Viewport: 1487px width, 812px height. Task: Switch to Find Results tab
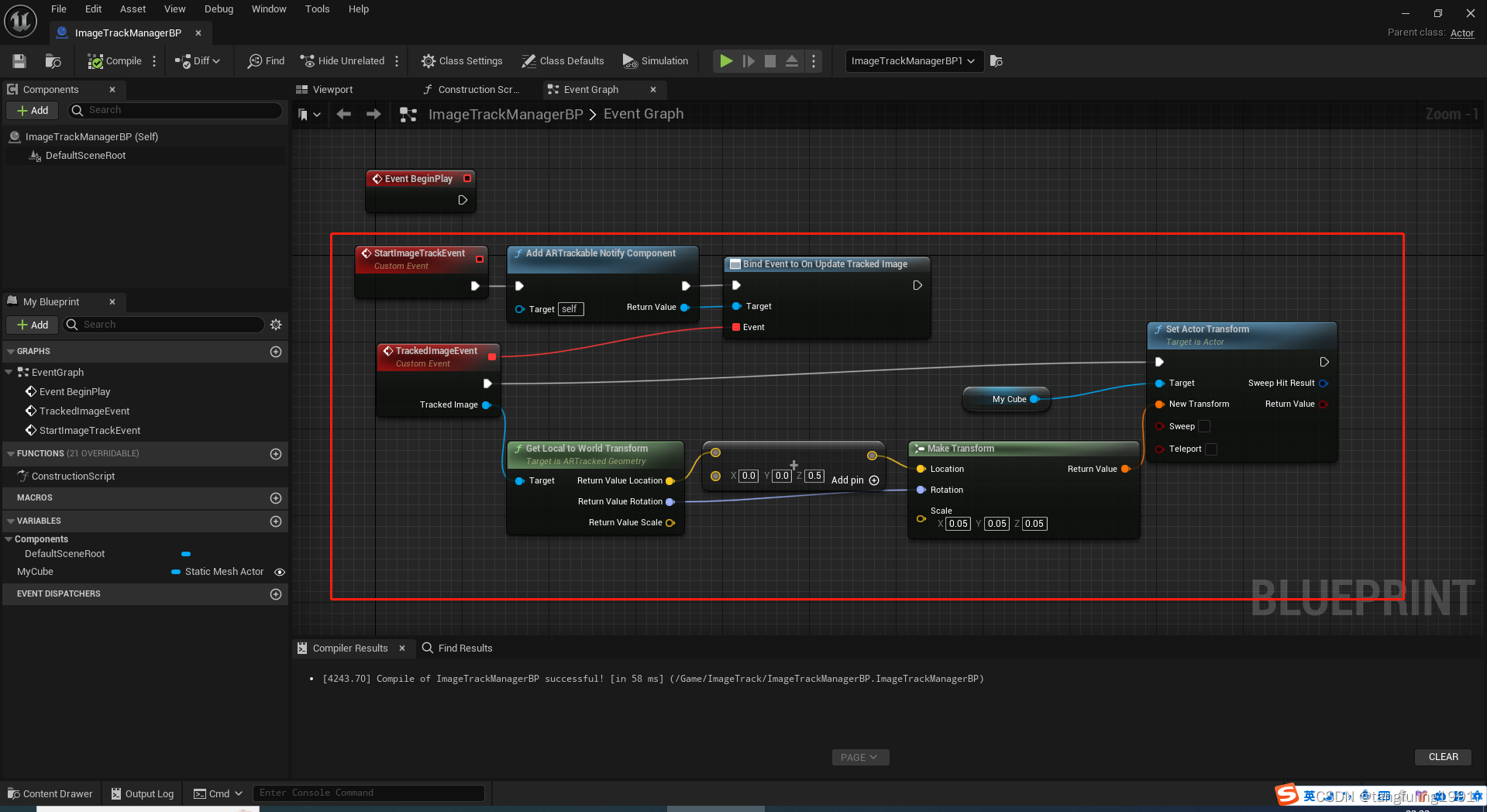coord(457,649)
